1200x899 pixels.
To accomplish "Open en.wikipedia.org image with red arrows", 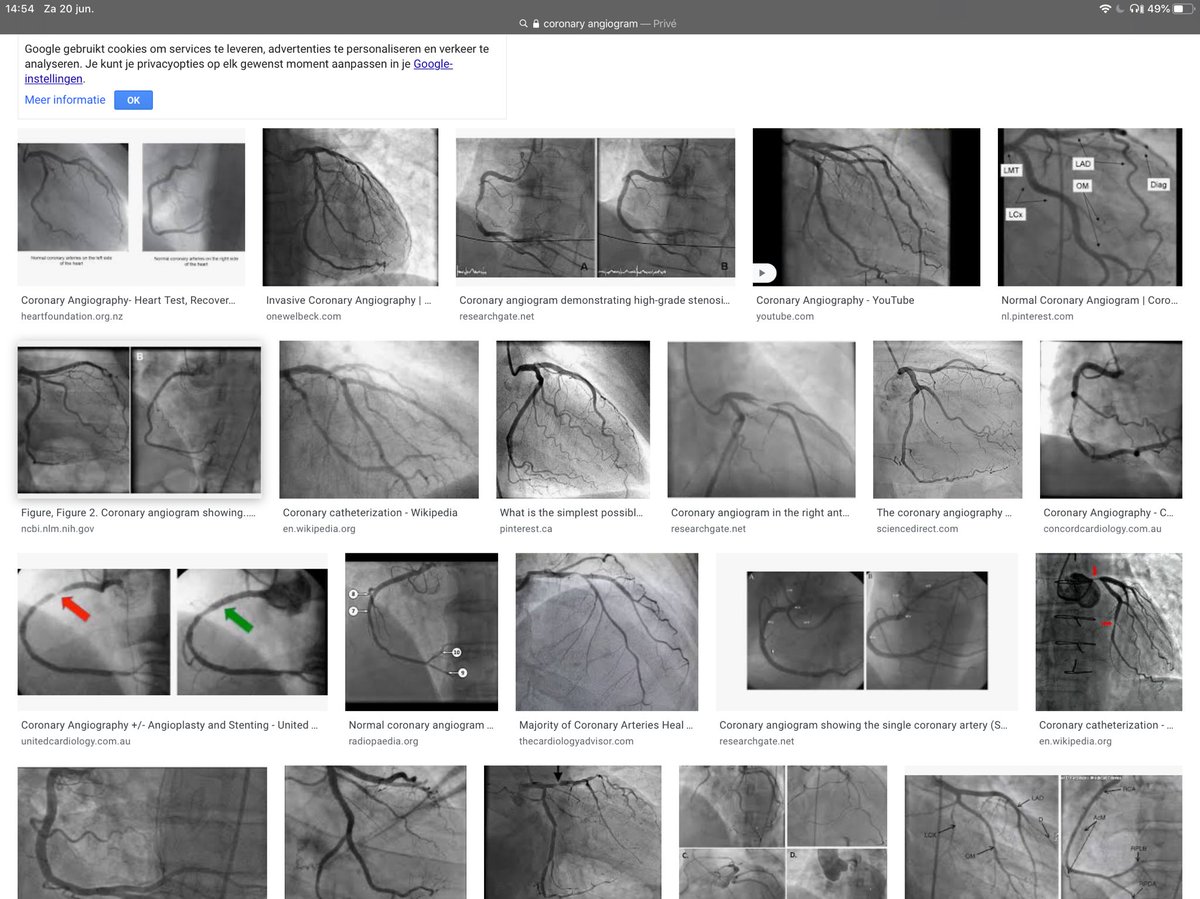I will click(1109, 632).
